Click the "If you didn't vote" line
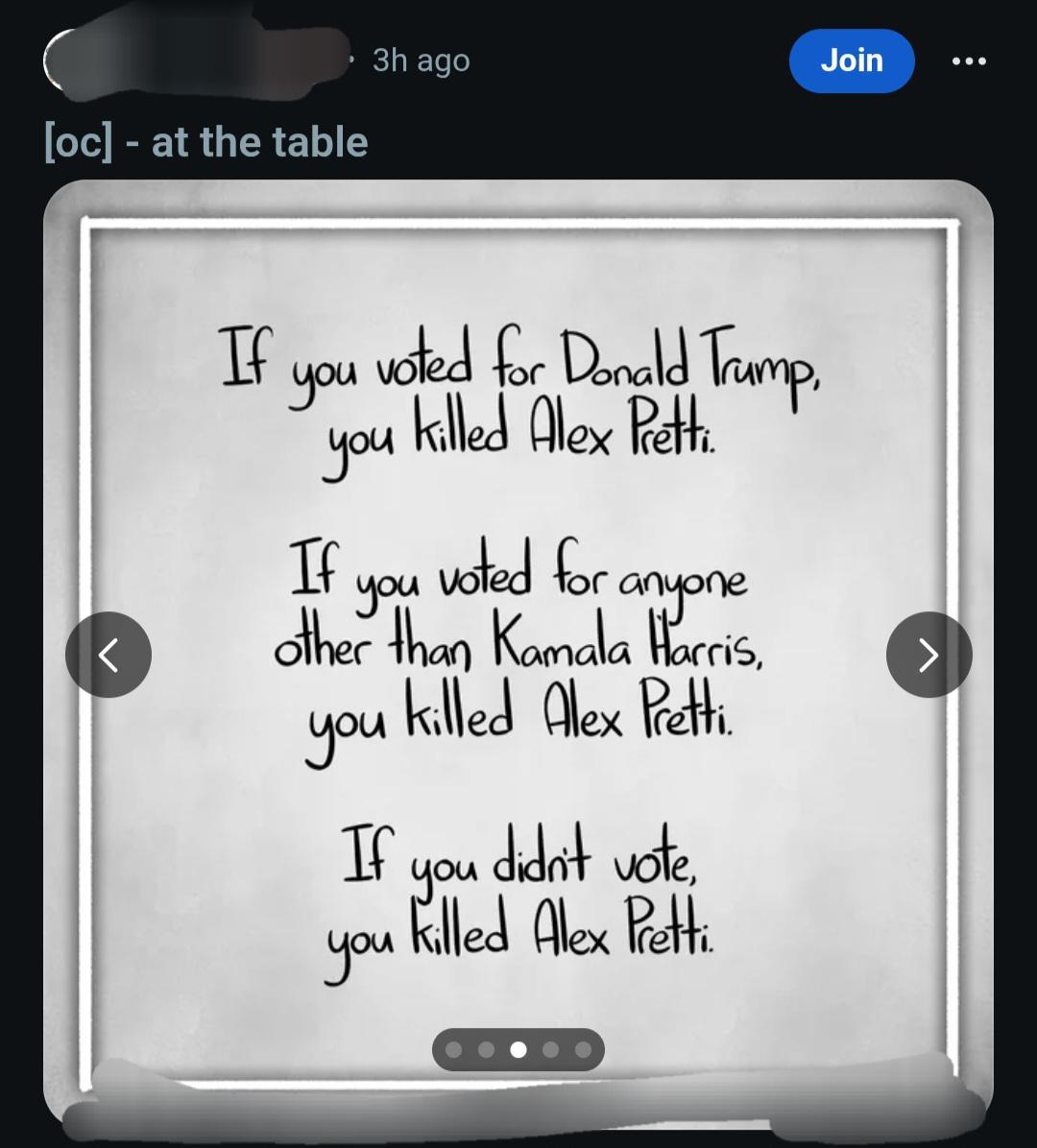 pos(518,859)
